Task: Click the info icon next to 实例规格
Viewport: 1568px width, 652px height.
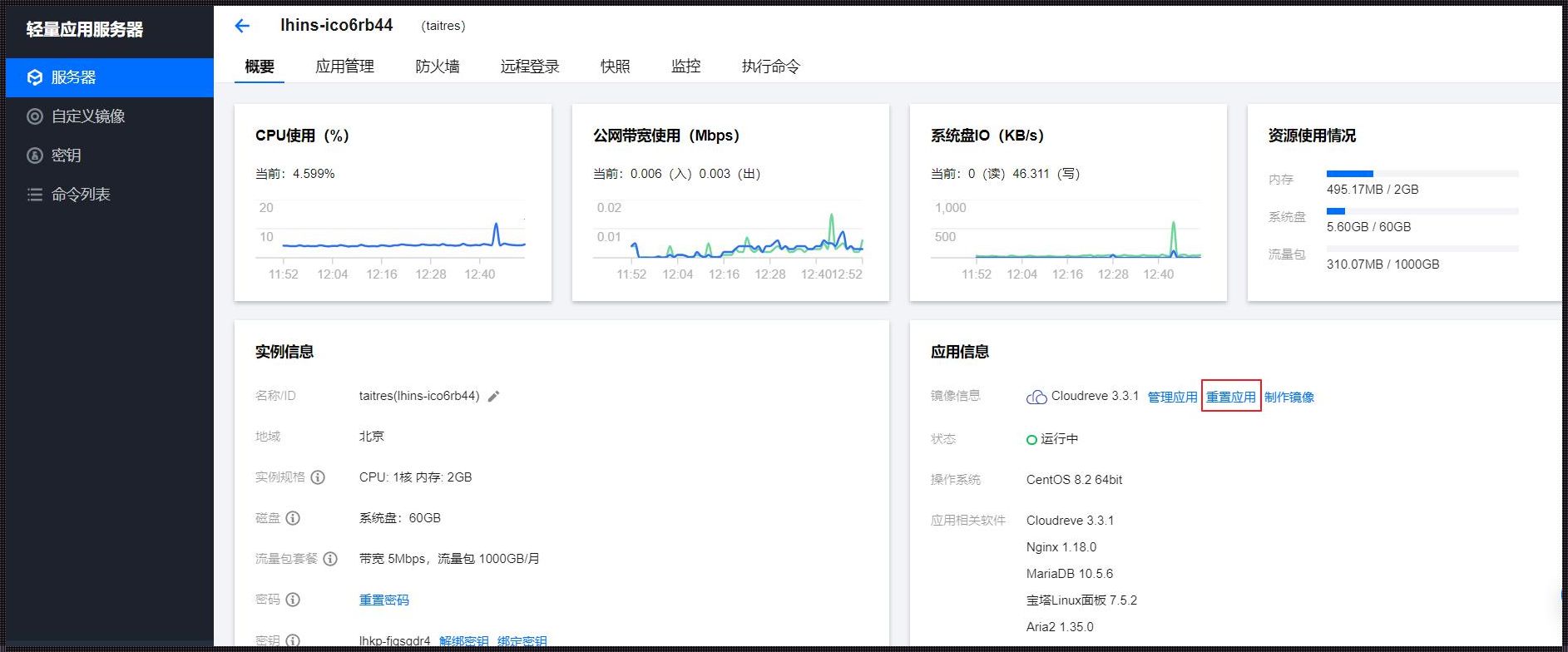Action: 318,477
